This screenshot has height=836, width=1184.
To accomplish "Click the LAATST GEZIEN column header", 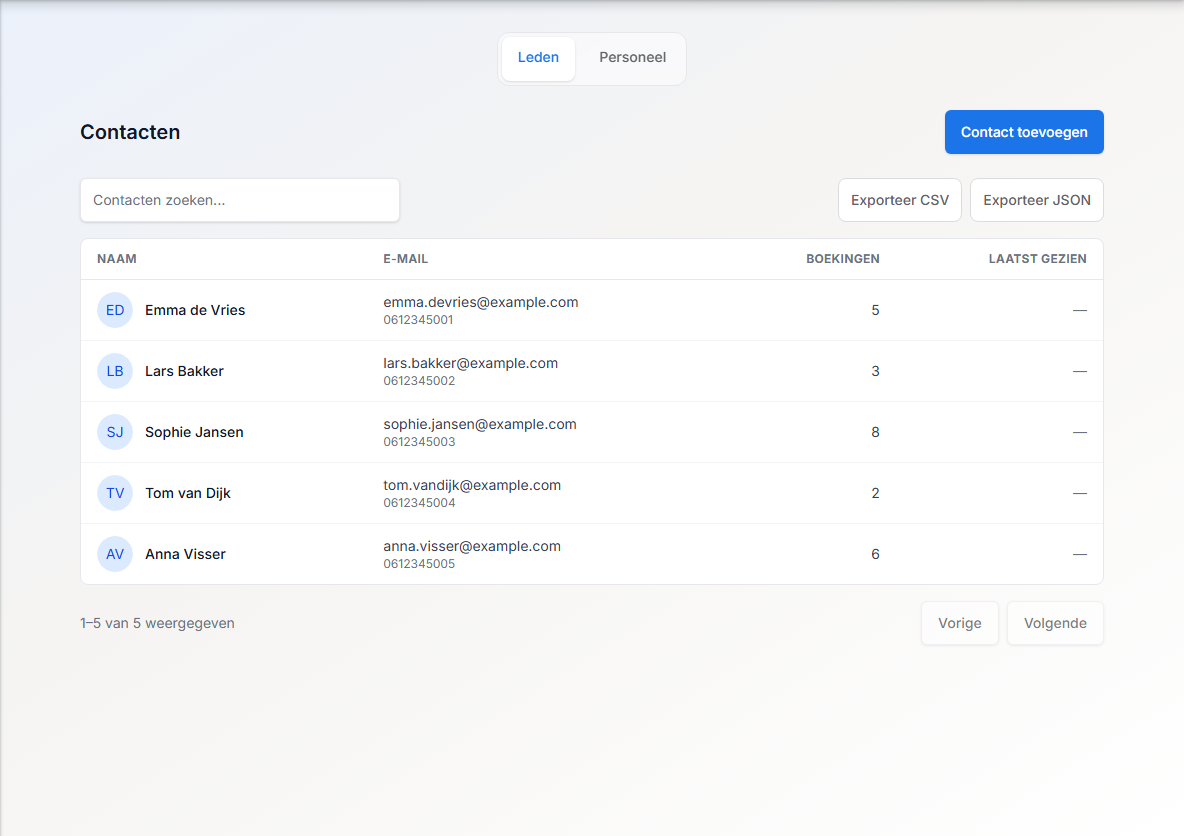I will [x=1038, y=259].
